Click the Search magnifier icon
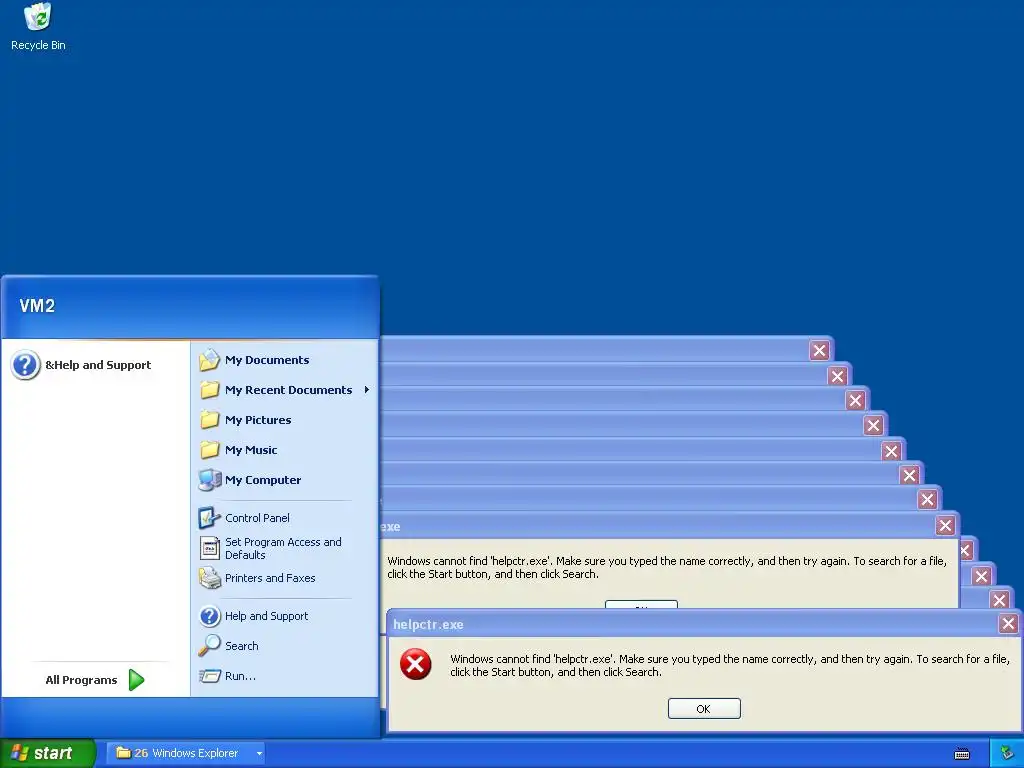This screenshot has width=1024, height=768. [x=210, y=645]
